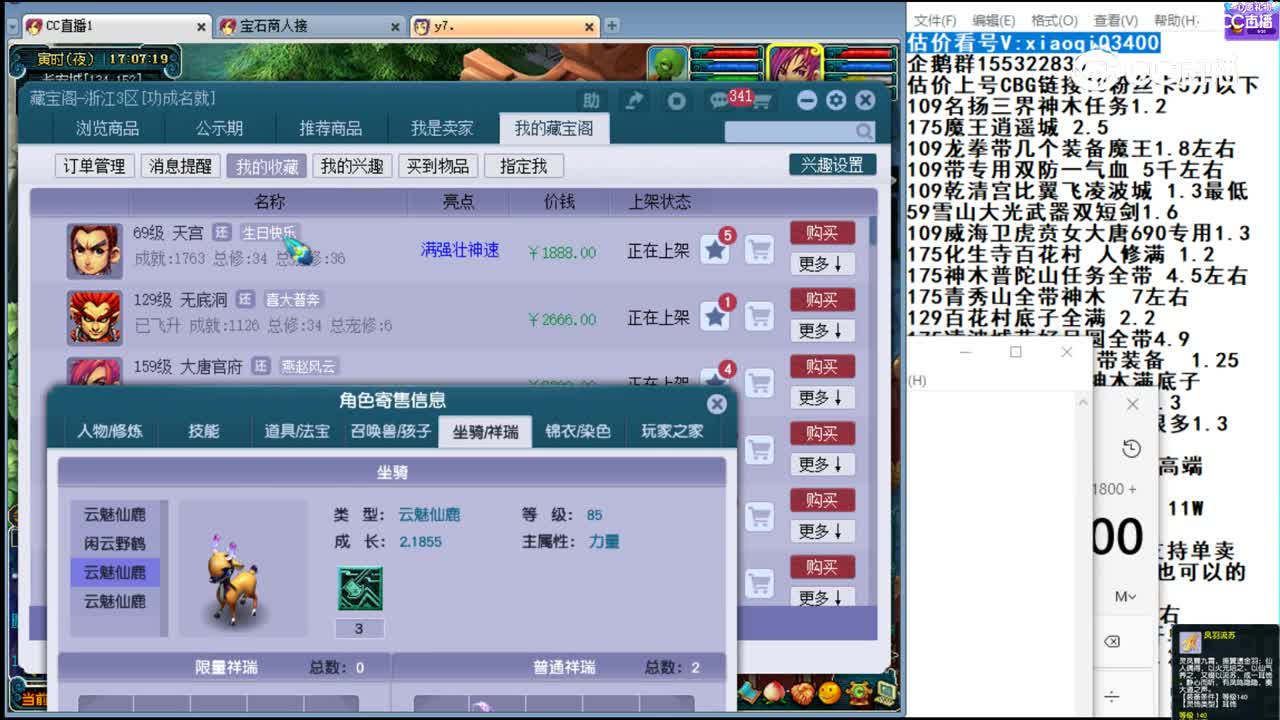Click the round record icon in pavilion header

[x=677, y=100]
